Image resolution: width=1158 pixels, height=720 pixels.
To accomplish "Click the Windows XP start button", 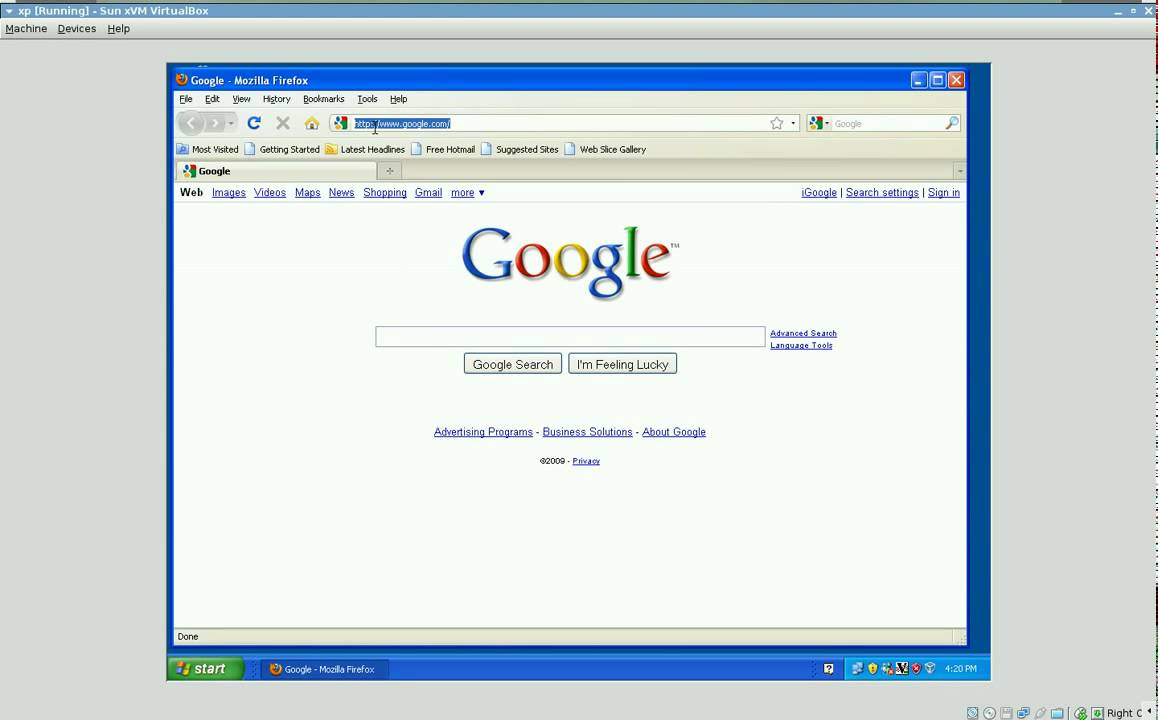I will coord(206,669).
